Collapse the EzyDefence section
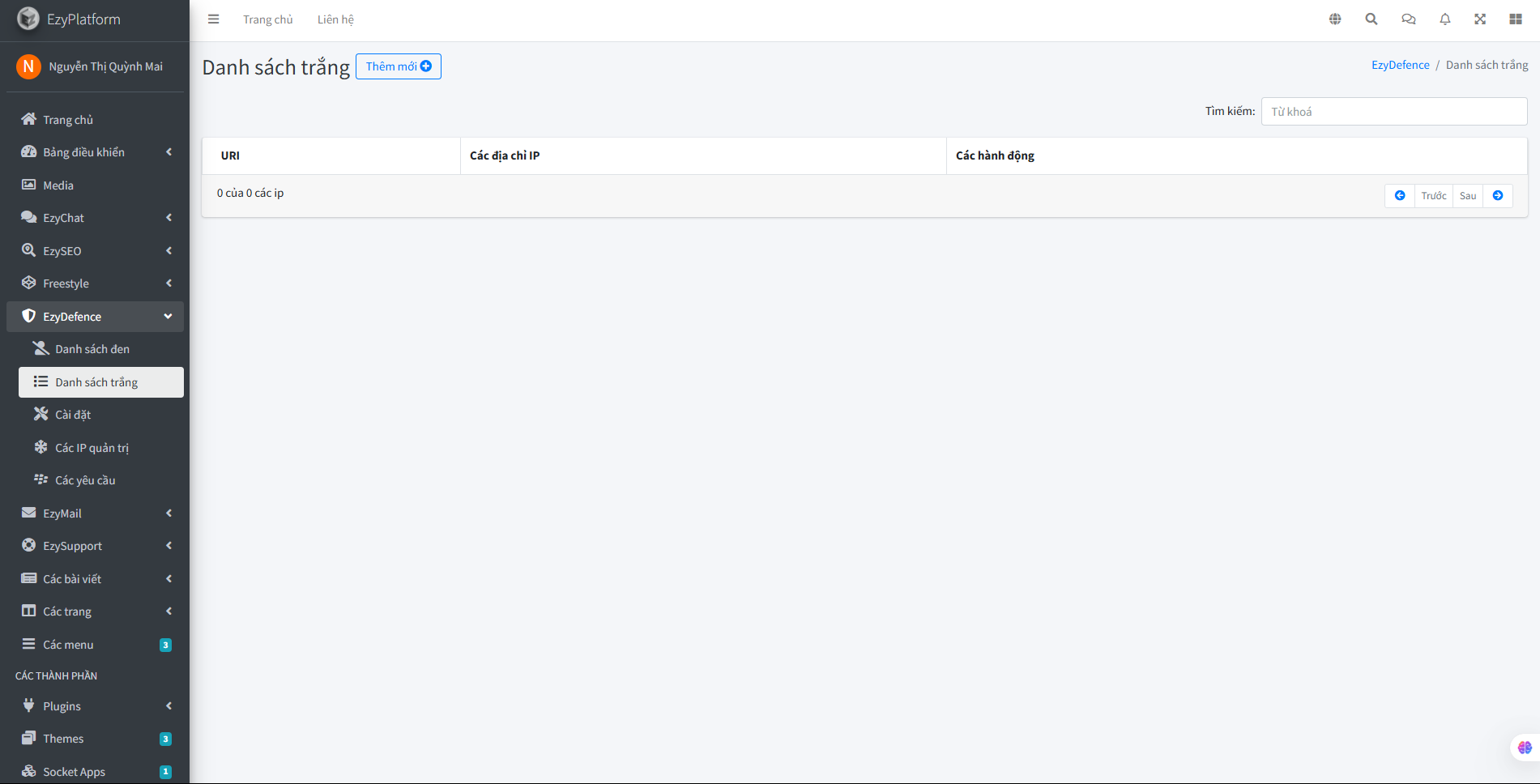Image resolution: width=1540 pixels, height=784 pixels. point(168,316)
